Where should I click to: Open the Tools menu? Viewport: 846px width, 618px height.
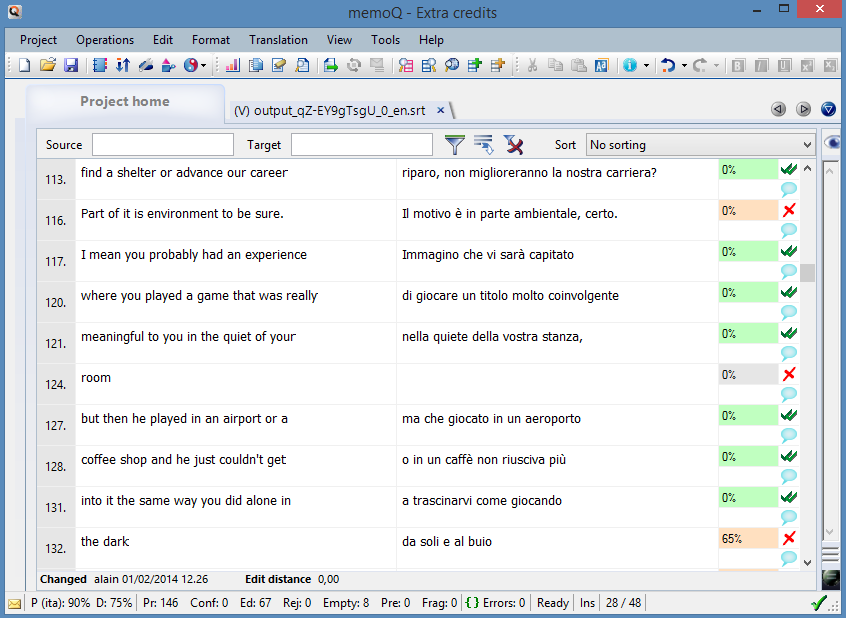385,40
